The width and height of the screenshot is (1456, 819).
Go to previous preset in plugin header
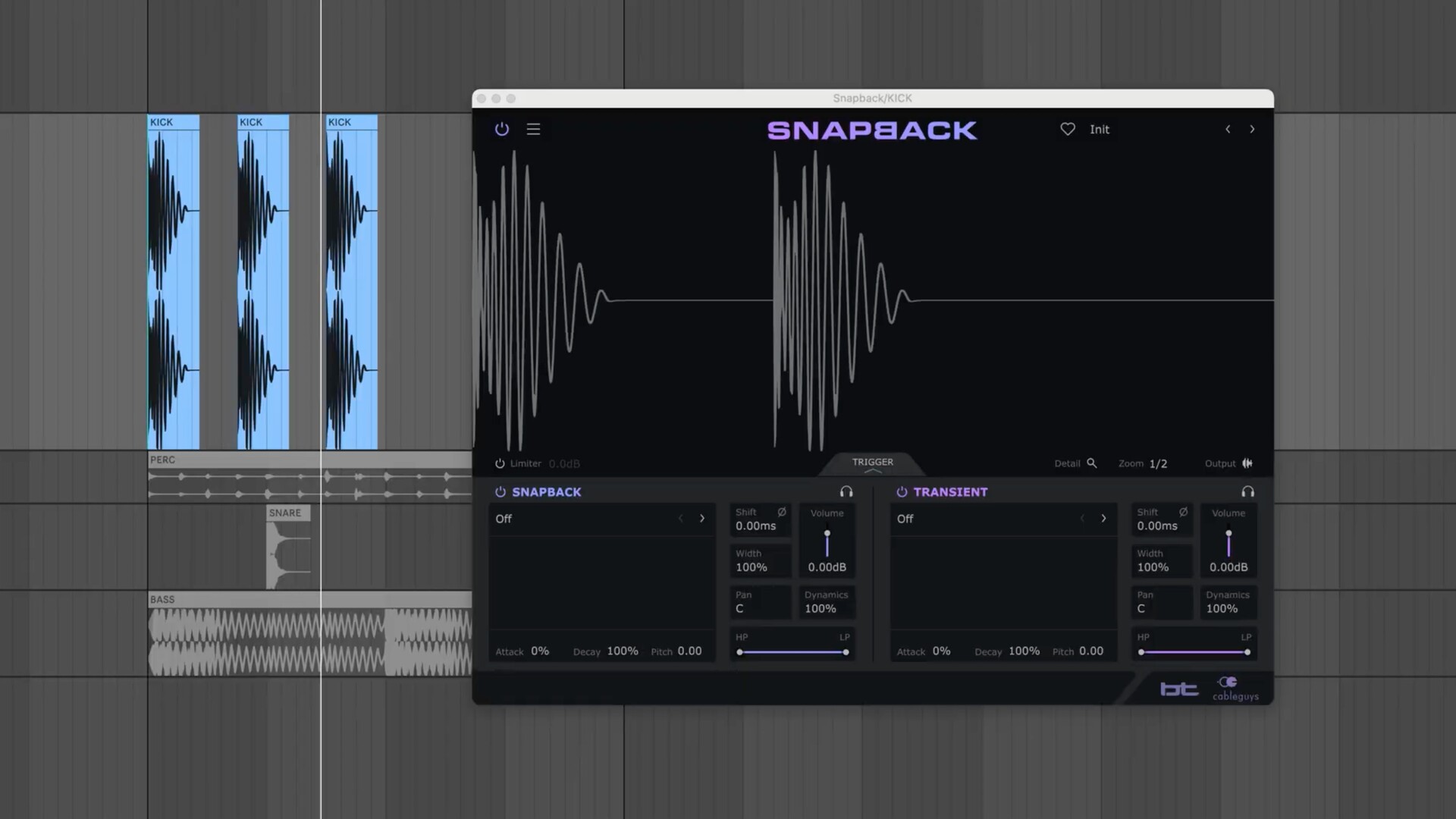(1228, 129)
